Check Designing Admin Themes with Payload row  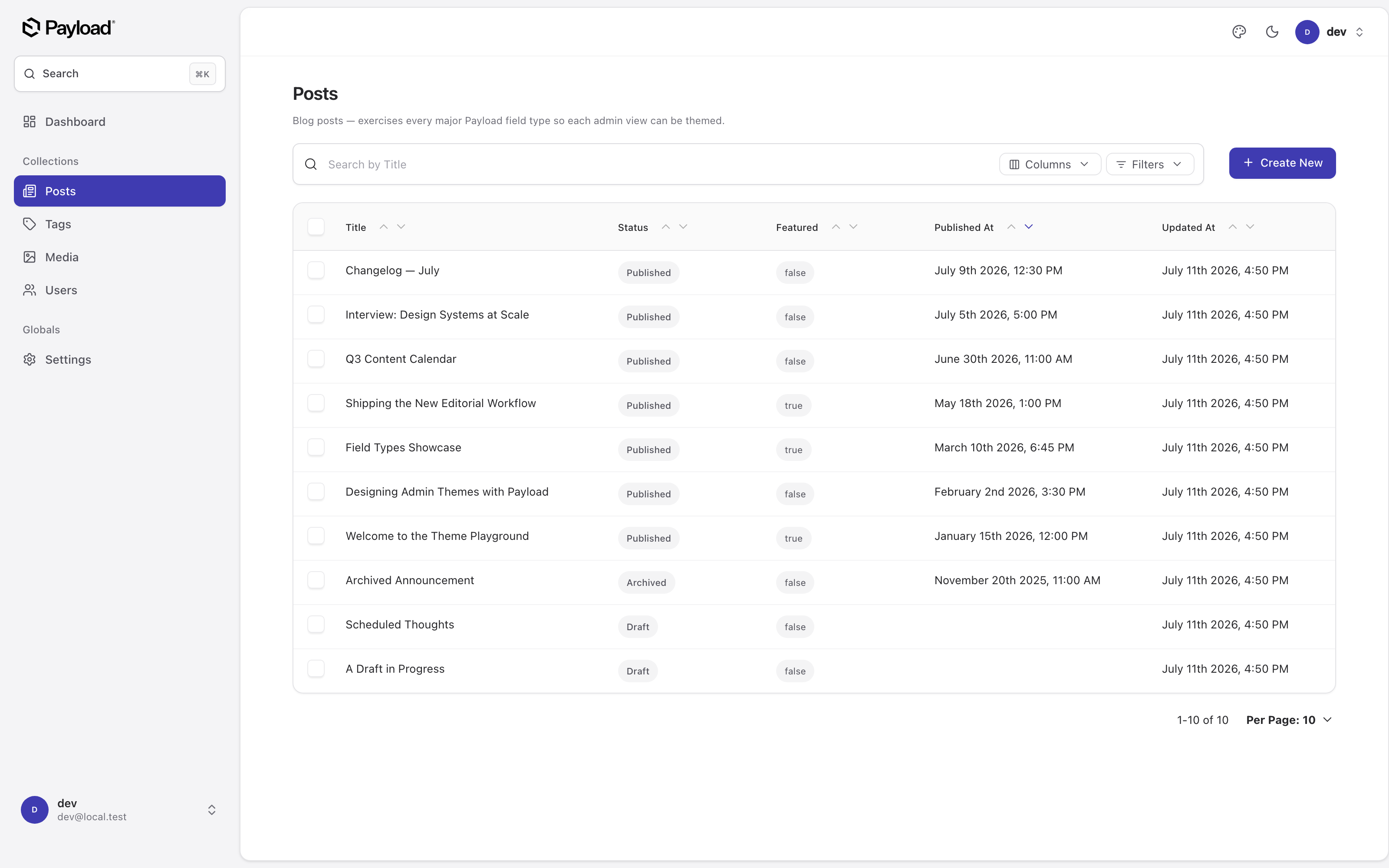316,491
